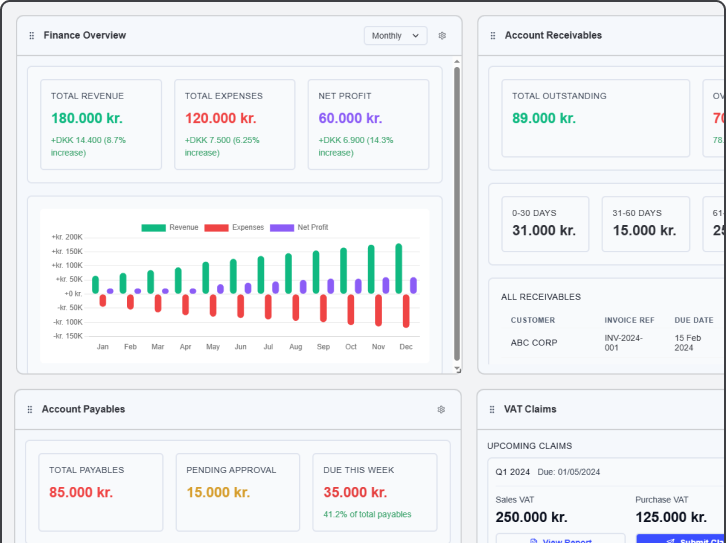Click VAT Claims drag handle

coord(493,409)
